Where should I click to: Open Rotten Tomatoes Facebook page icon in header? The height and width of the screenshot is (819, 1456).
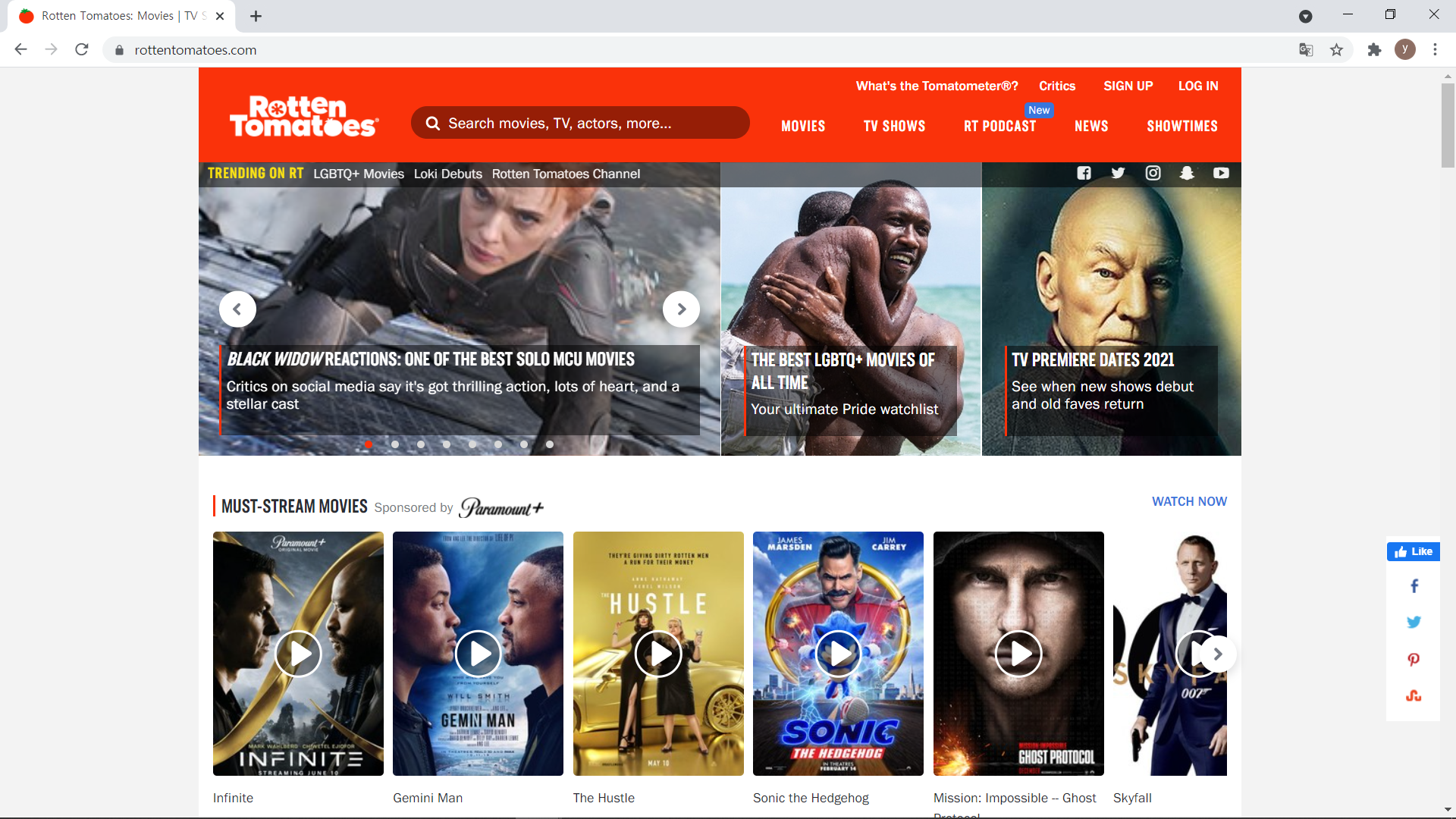tap(1084, 173)
